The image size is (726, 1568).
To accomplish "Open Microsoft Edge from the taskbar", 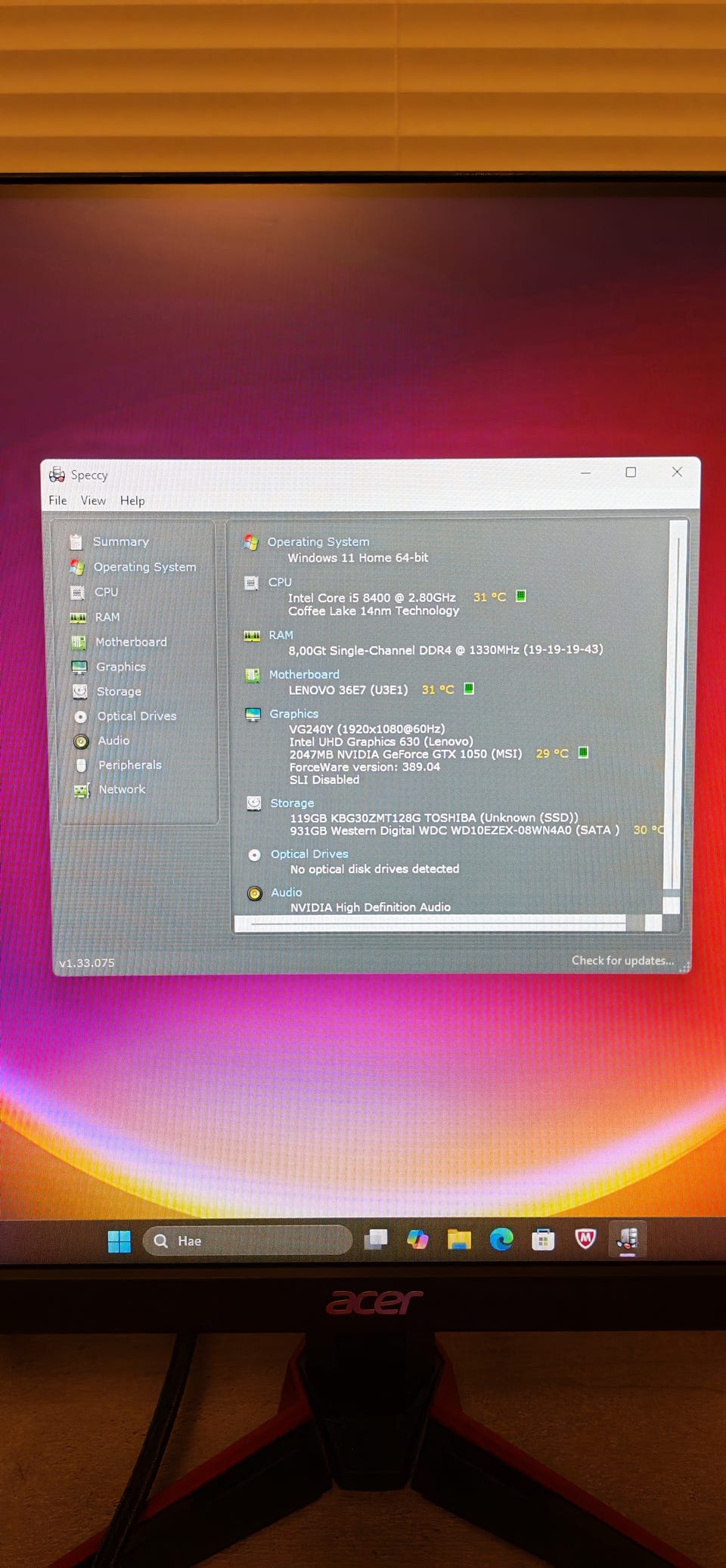I will (x=501, y=1239).
